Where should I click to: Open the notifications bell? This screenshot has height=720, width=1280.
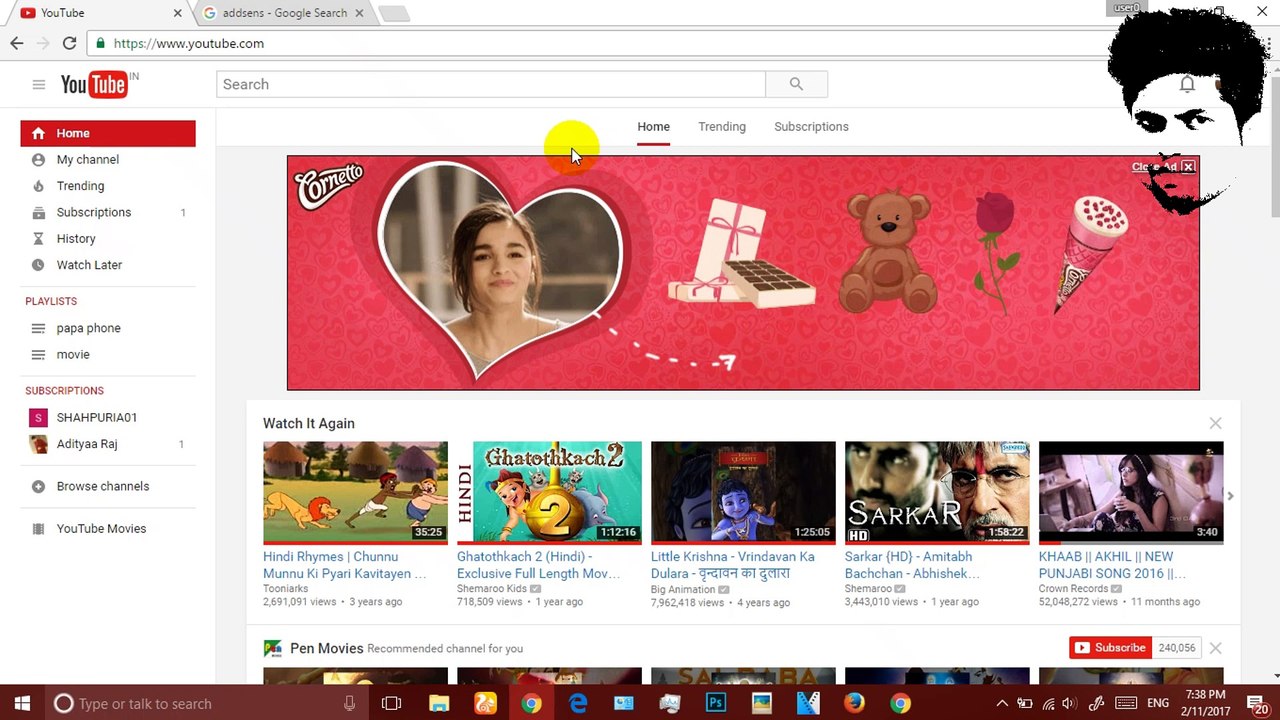1187,84
